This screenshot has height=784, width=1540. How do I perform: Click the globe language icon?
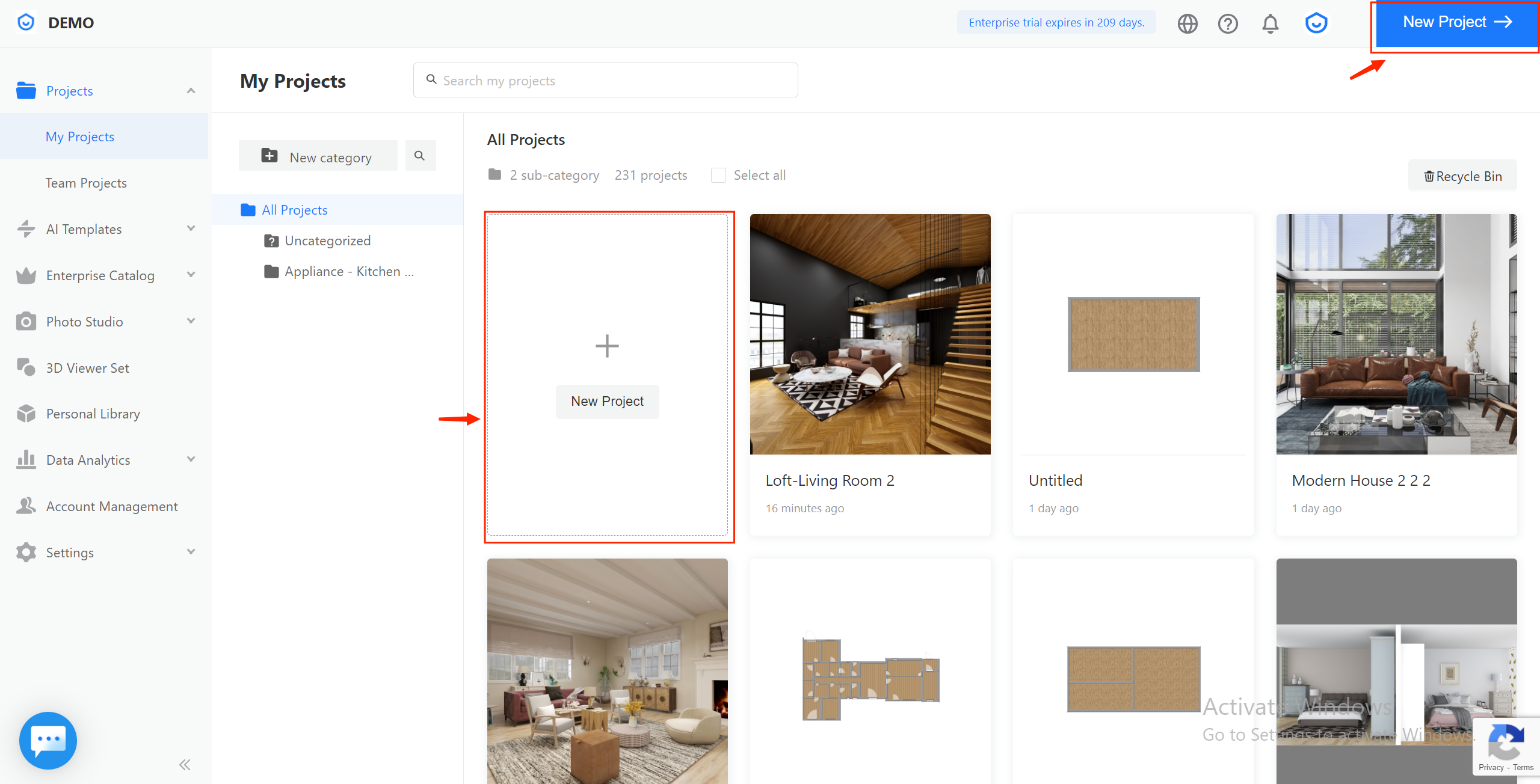(x=1187, y=23)
